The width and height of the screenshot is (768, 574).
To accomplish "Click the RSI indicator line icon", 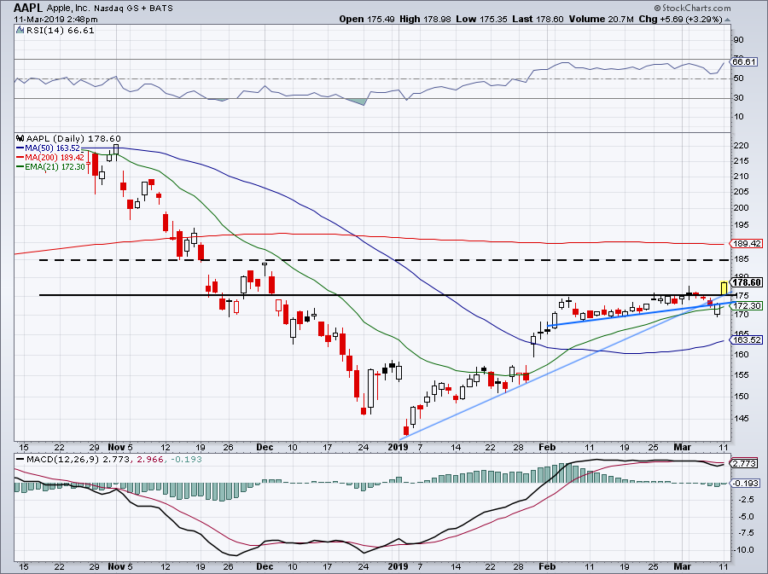I will click(20, 30).
